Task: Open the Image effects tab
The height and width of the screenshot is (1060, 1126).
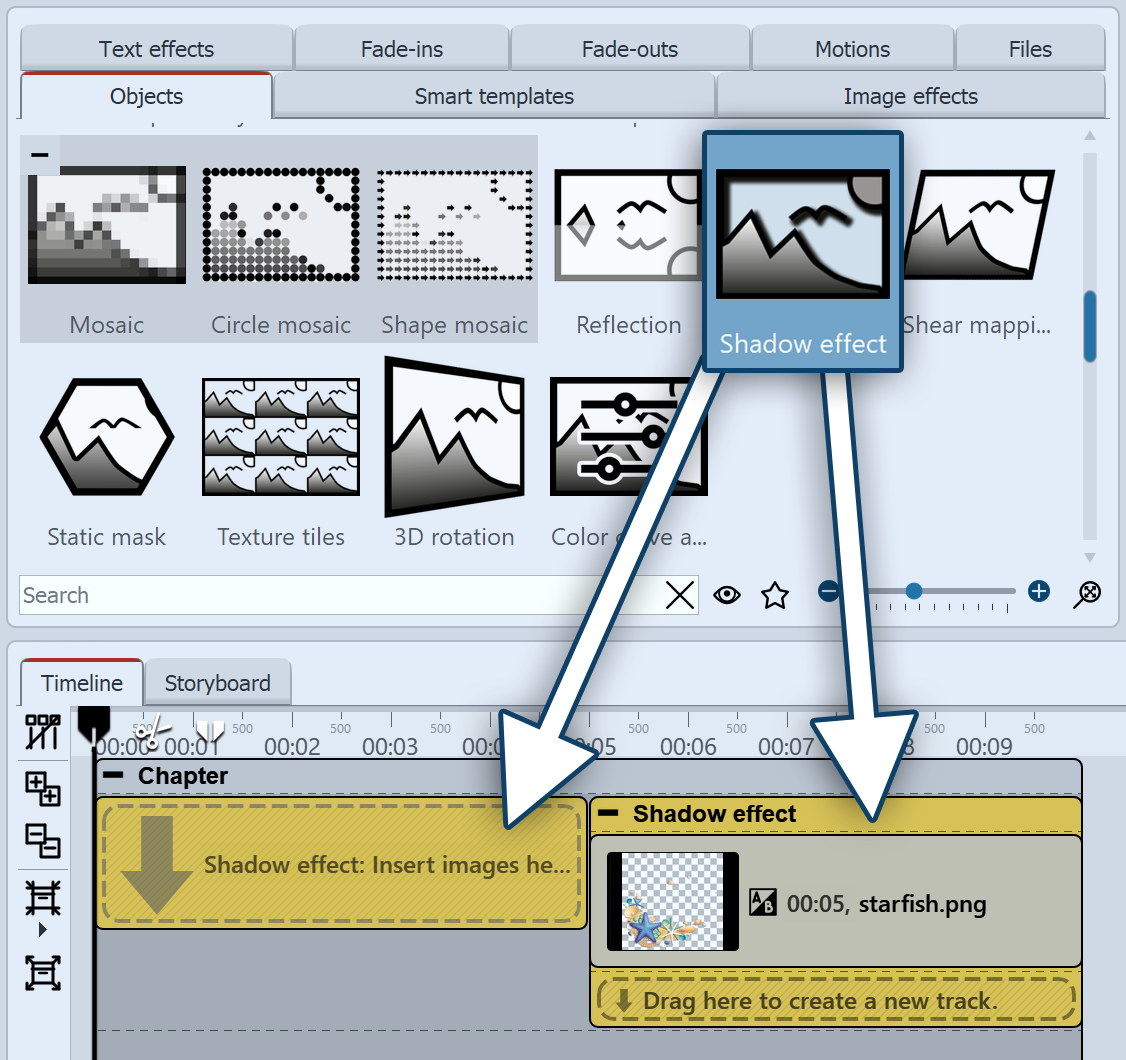Action: click(x=910, y=97)
